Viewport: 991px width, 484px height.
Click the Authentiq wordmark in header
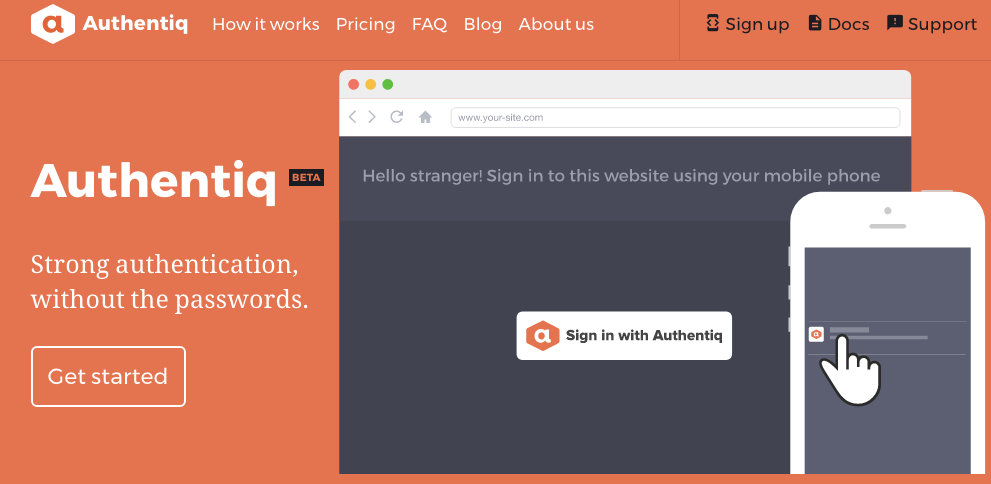point(135,24)
